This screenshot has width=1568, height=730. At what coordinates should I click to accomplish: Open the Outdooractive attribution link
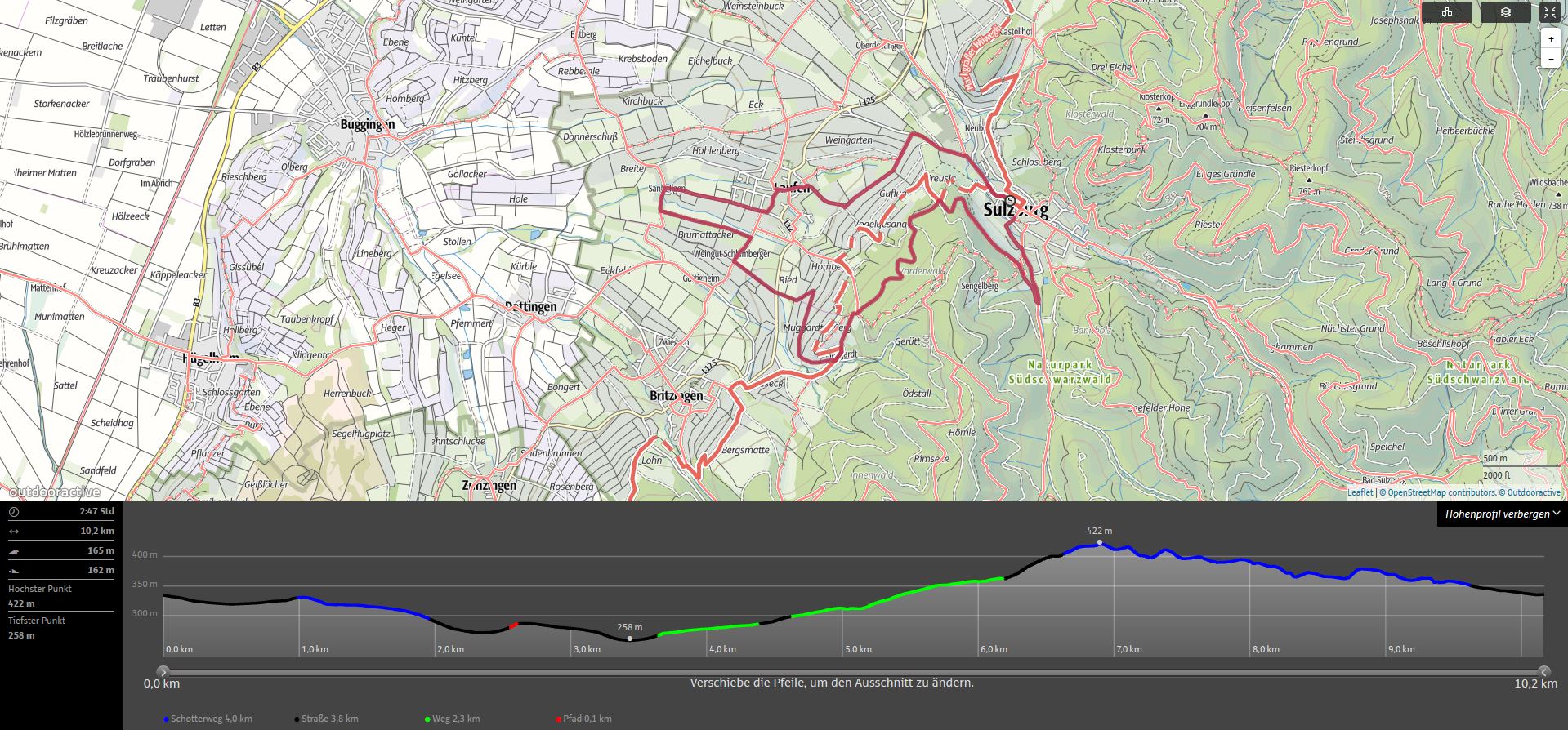[1534, 492]
